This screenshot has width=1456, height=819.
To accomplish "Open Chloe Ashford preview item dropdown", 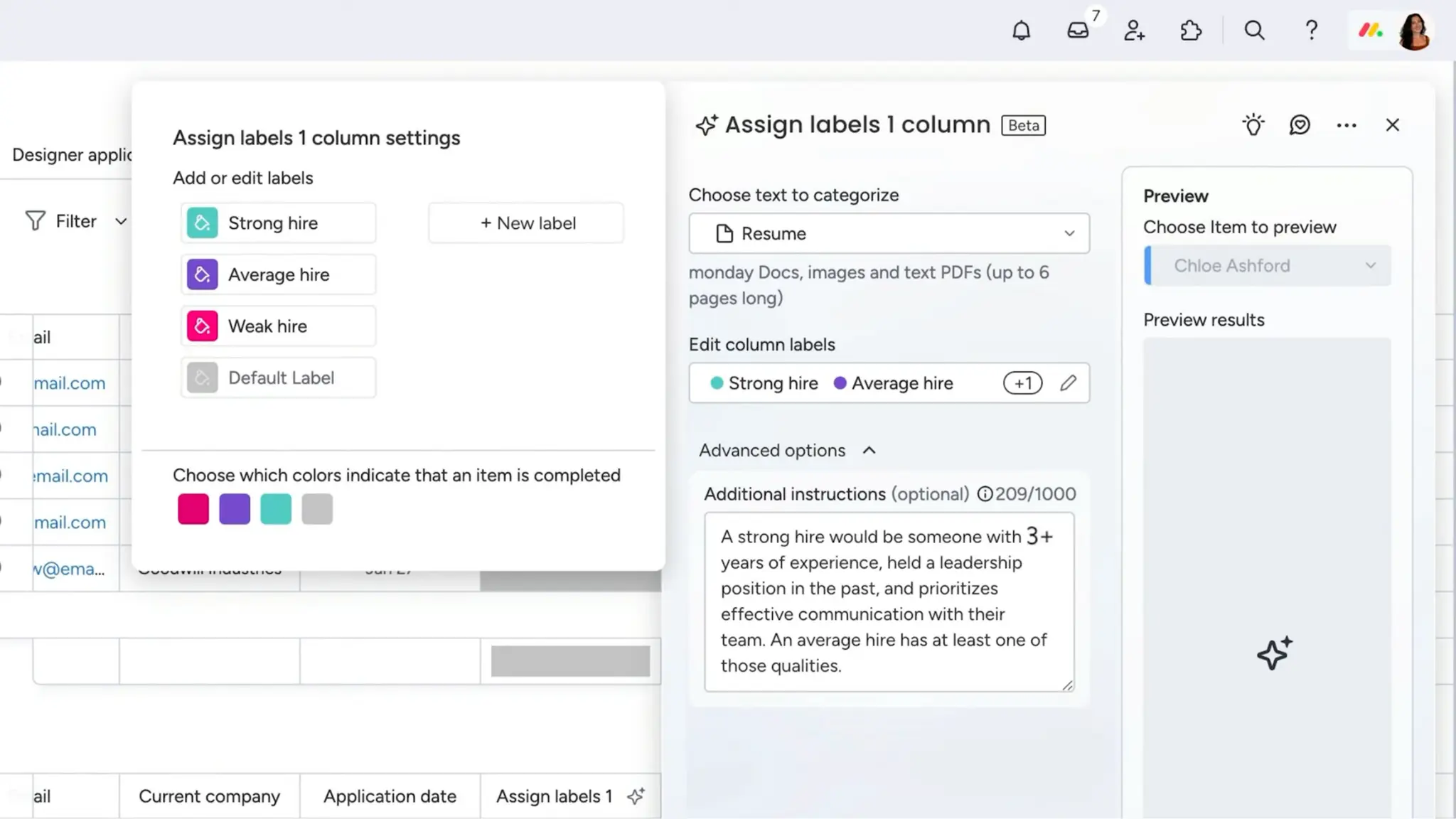I will click(1269, 266).
